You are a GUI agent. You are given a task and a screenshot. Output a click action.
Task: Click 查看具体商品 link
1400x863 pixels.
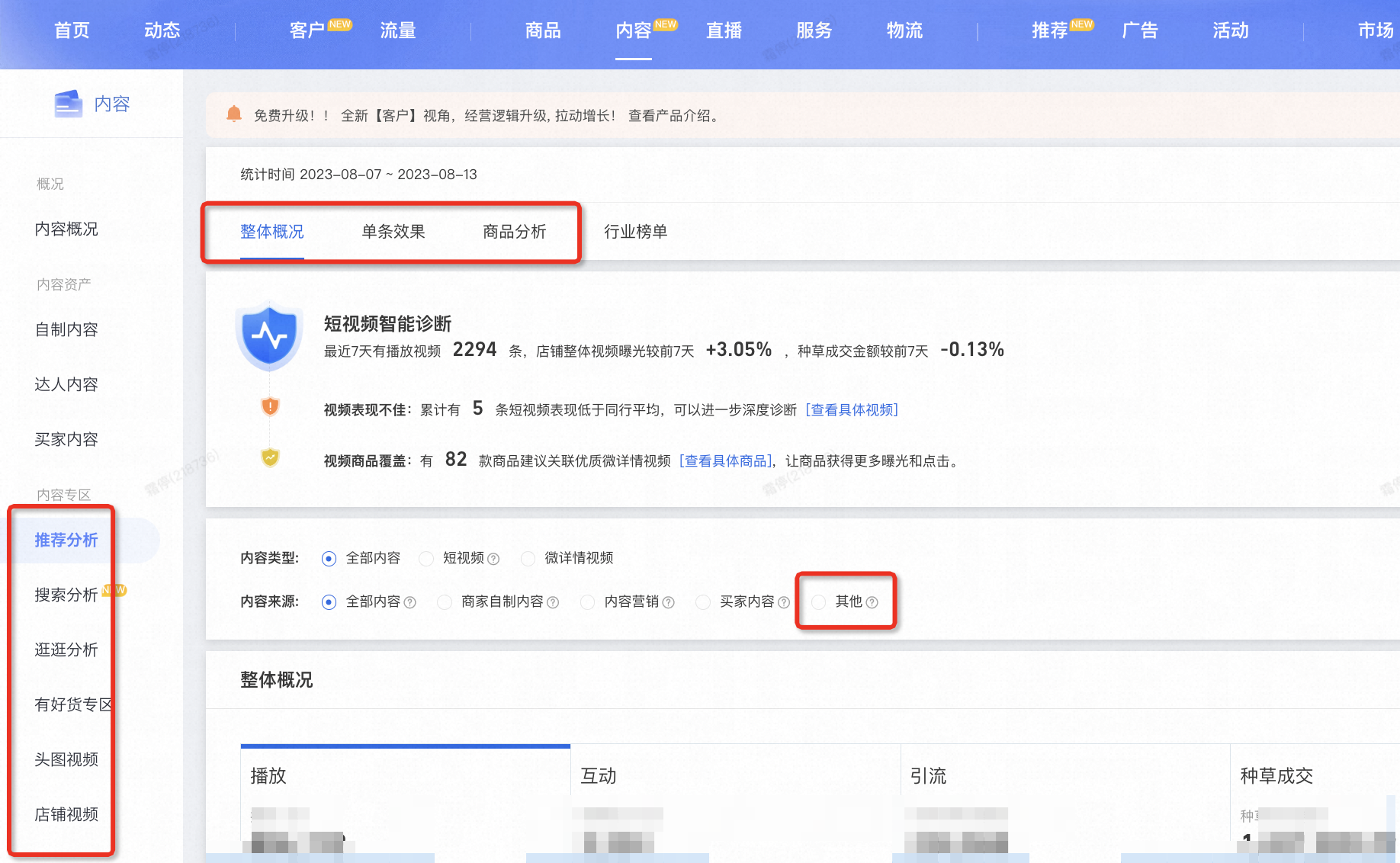(726, 461)
